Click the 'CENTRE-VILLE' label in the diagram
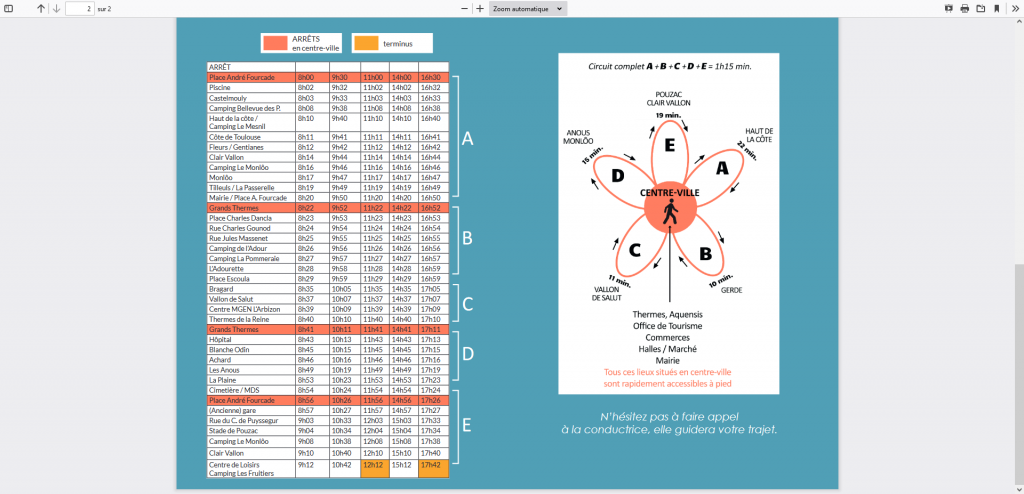This screenshot has height=494, width=1024. [x=670, y=193]
